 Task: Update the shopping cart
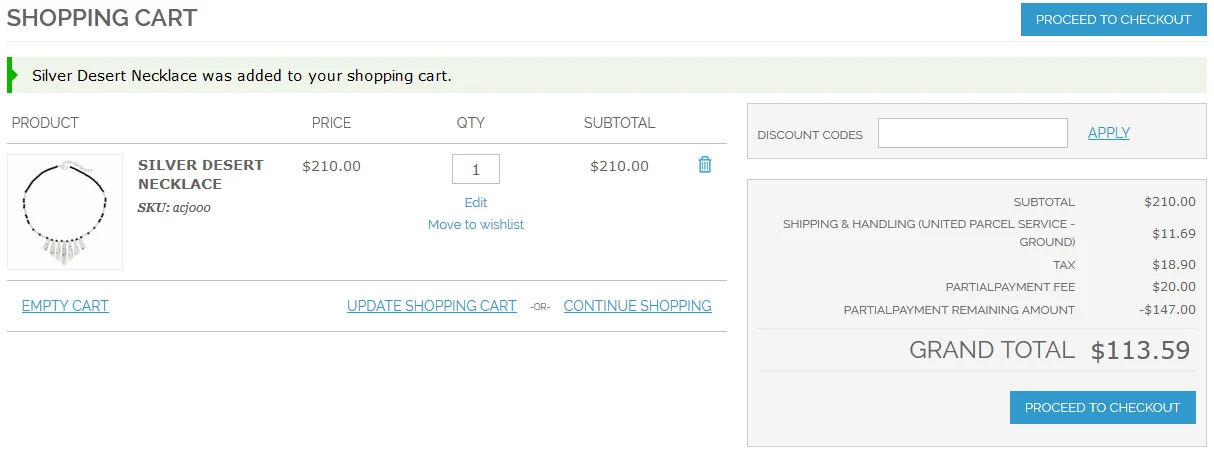[431, 306]
